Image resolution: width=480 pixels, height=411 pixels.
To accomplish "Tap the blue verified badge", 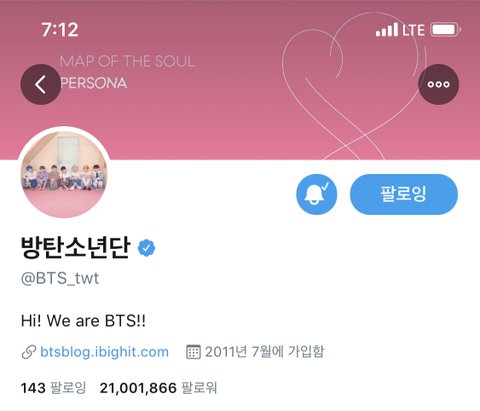I will pos(147,248).
